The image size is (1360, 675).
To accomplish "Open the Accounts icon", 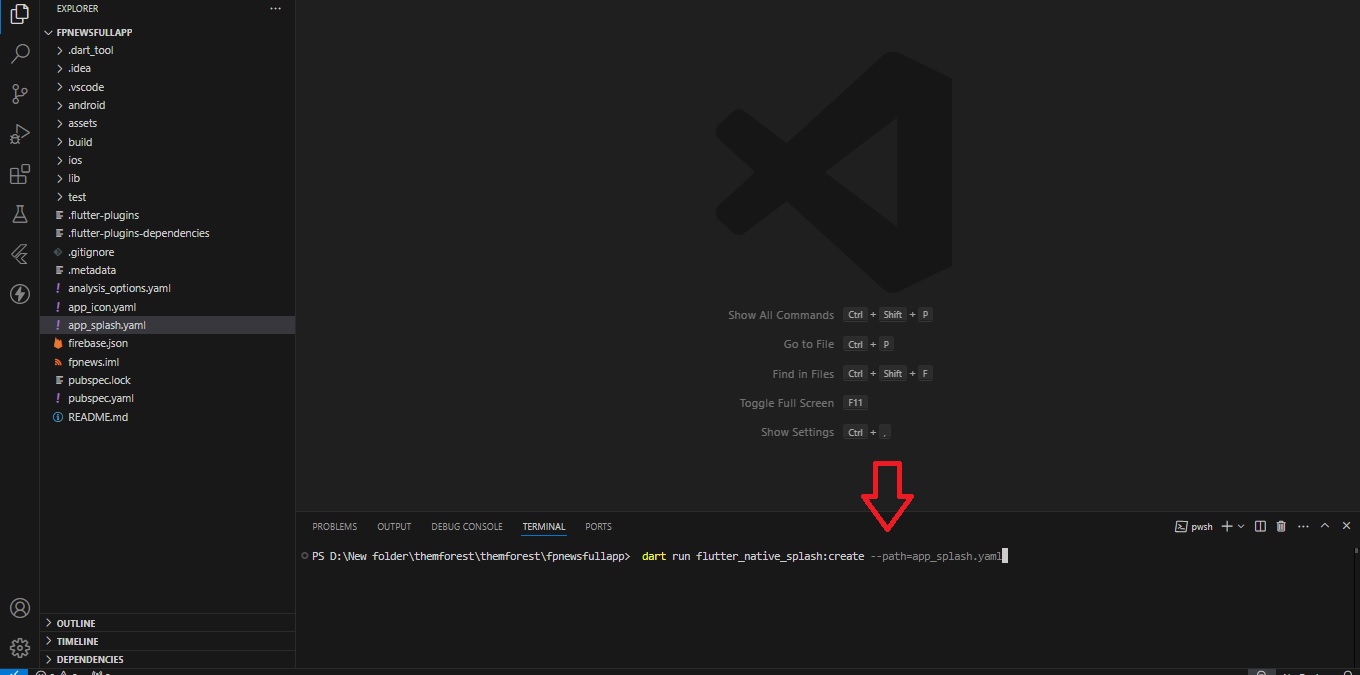I will 19,608.
